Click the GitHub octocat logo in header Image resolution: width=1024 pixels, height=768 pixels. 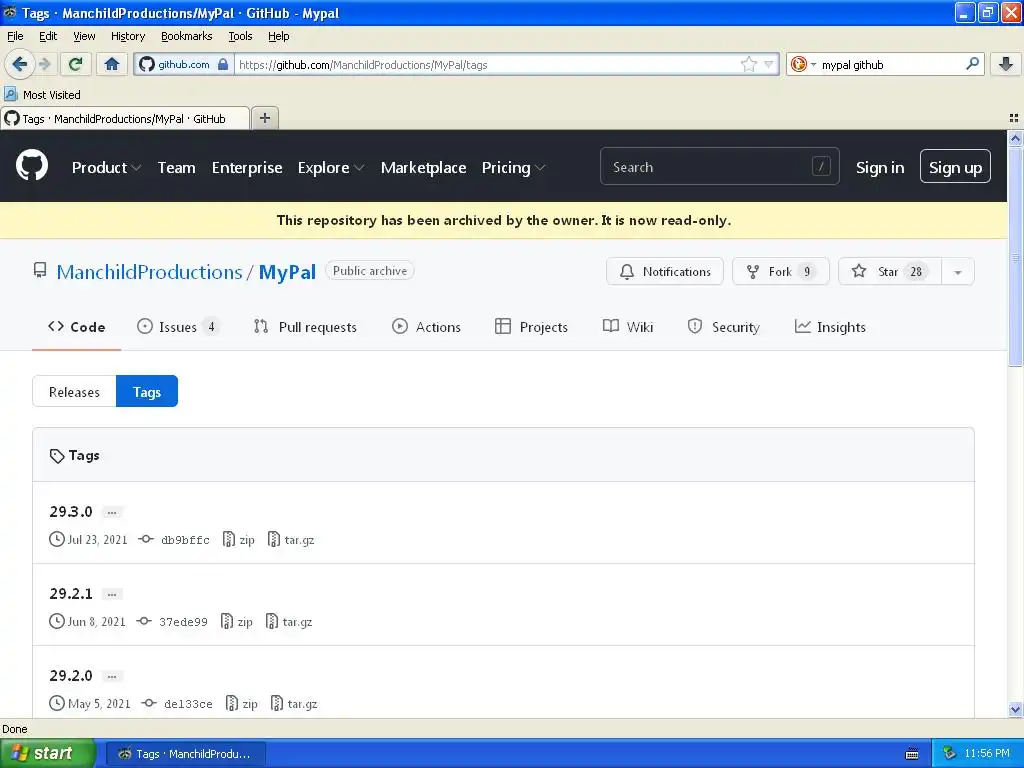coord(32,166)
